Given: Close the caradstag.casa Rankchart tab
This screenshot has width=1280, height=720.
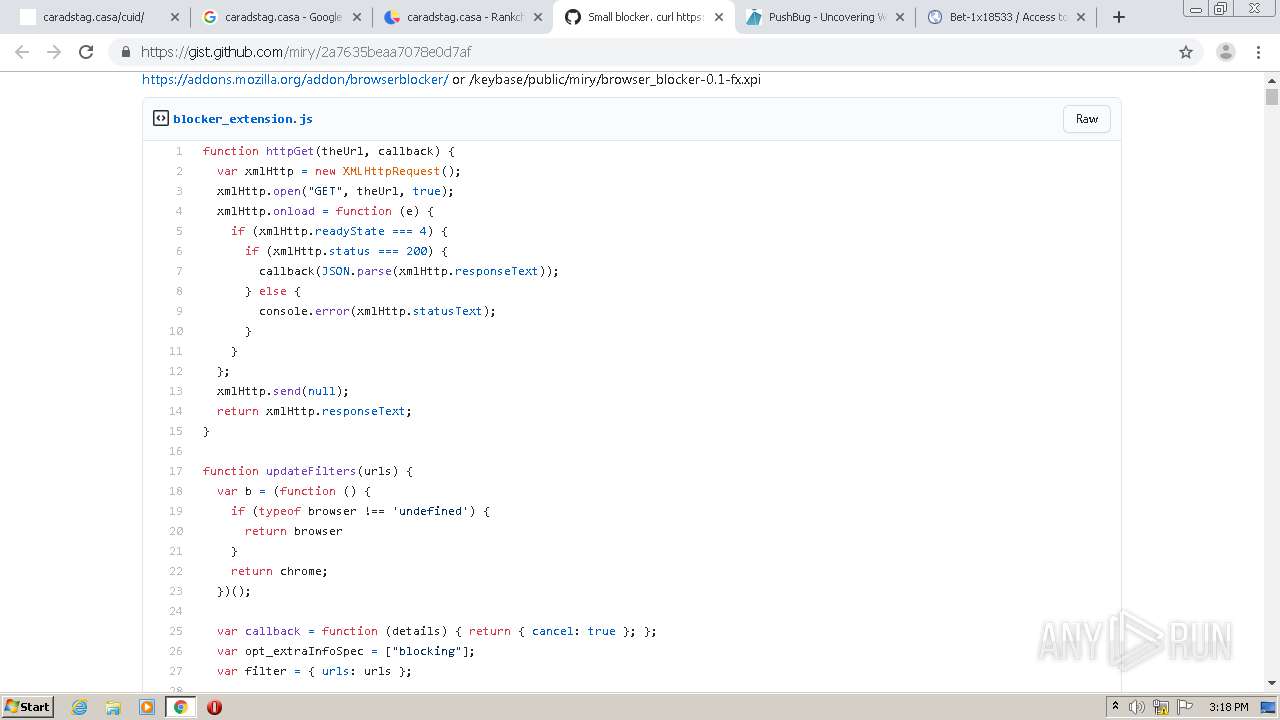Looking at the screenshot, I should coord(538,17).
